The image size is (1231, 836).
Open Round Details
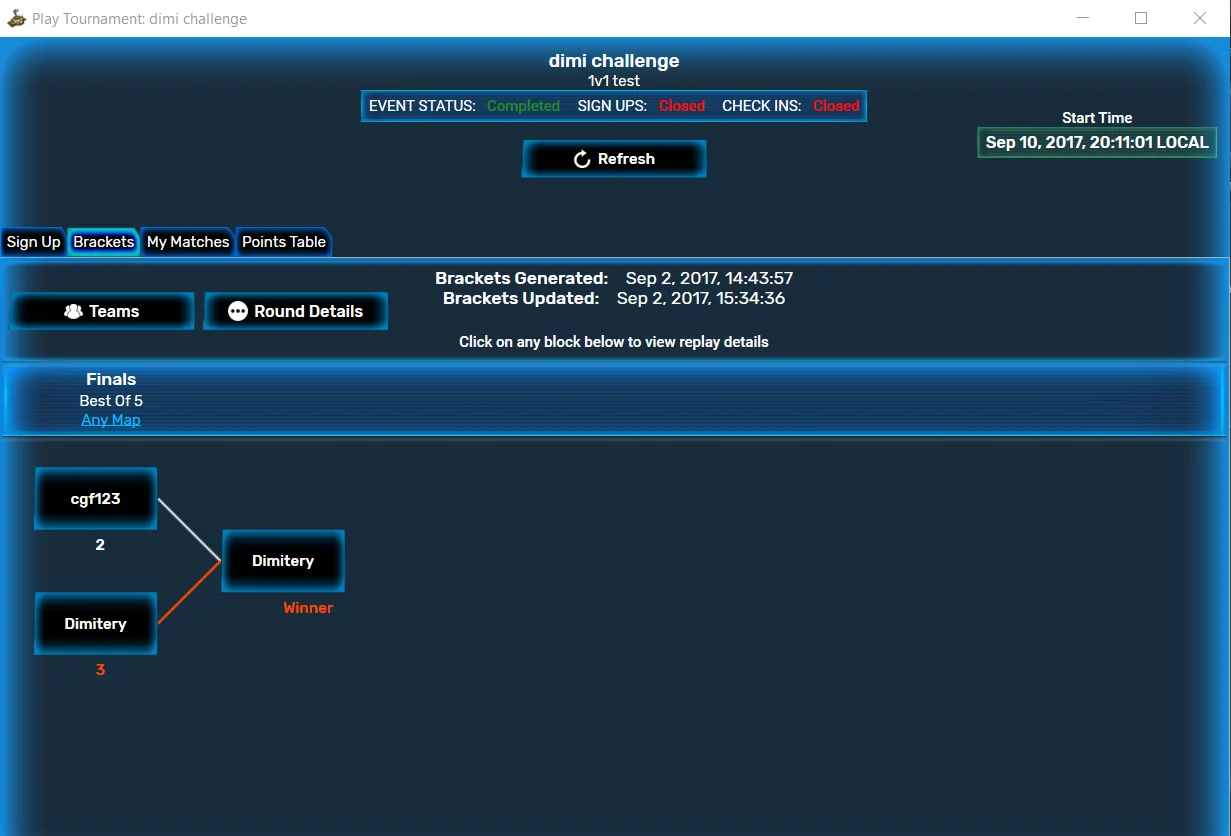point(296,311)
